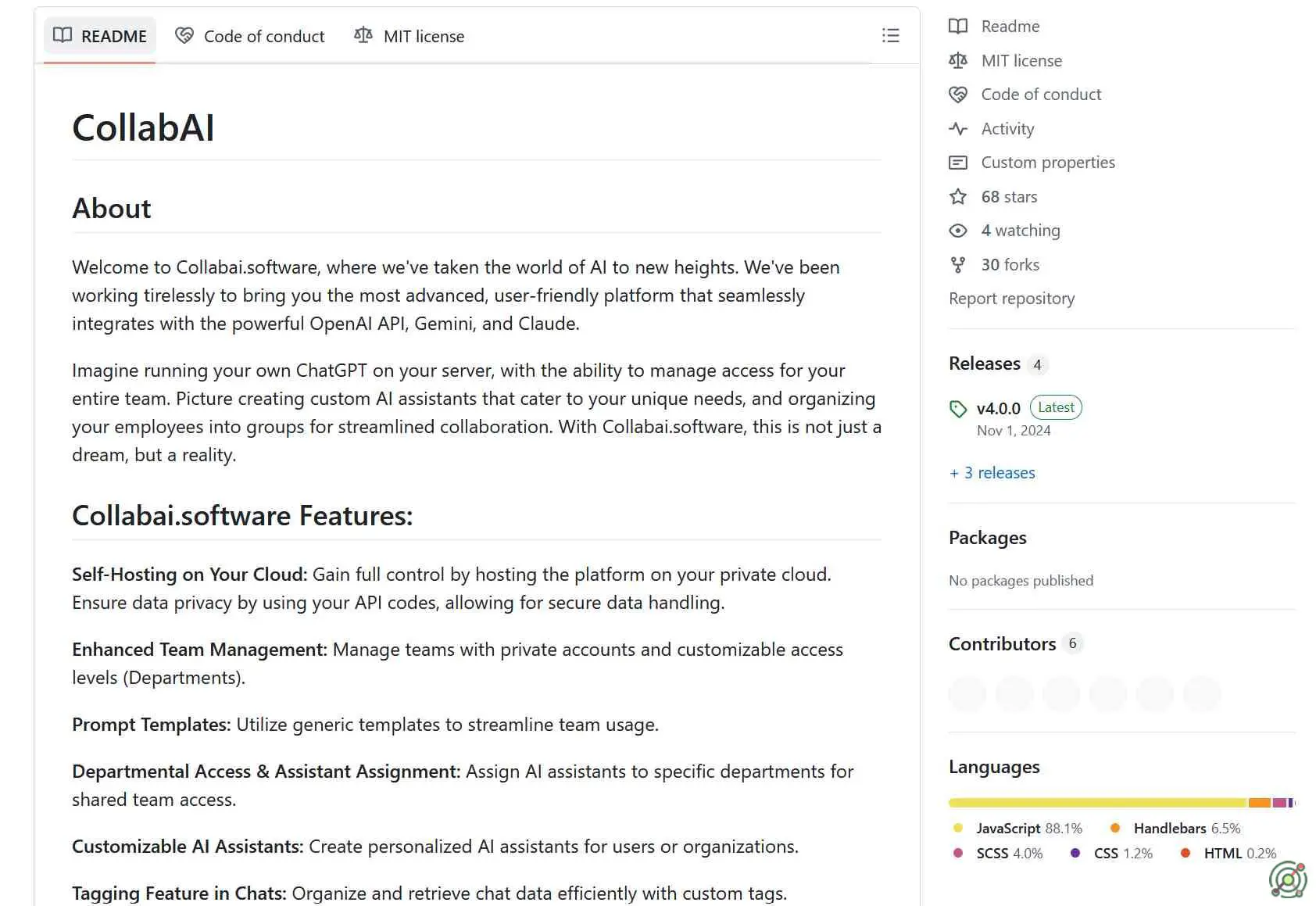Switch to the MIT license tab
Viewport: 1316px width, 906px height.
[409, 36]
